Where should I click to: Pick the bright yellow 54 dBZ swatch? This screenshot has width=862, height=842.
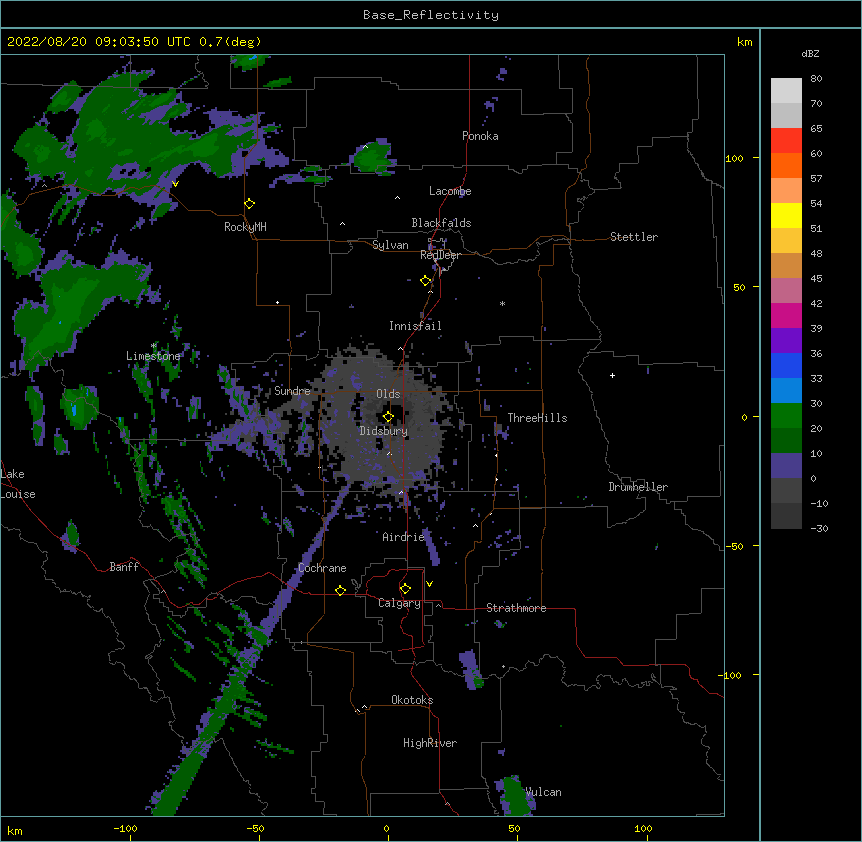[x=786, y=215]
